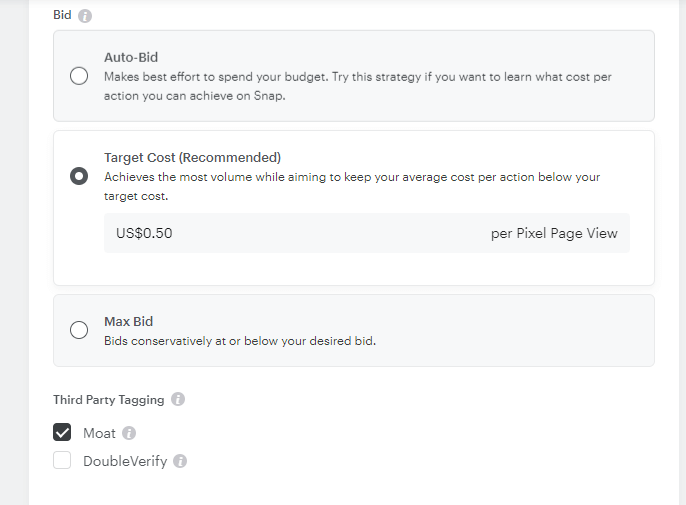
Task: Show the Third Party Tagging info tooltip
Action: [178, 399]
